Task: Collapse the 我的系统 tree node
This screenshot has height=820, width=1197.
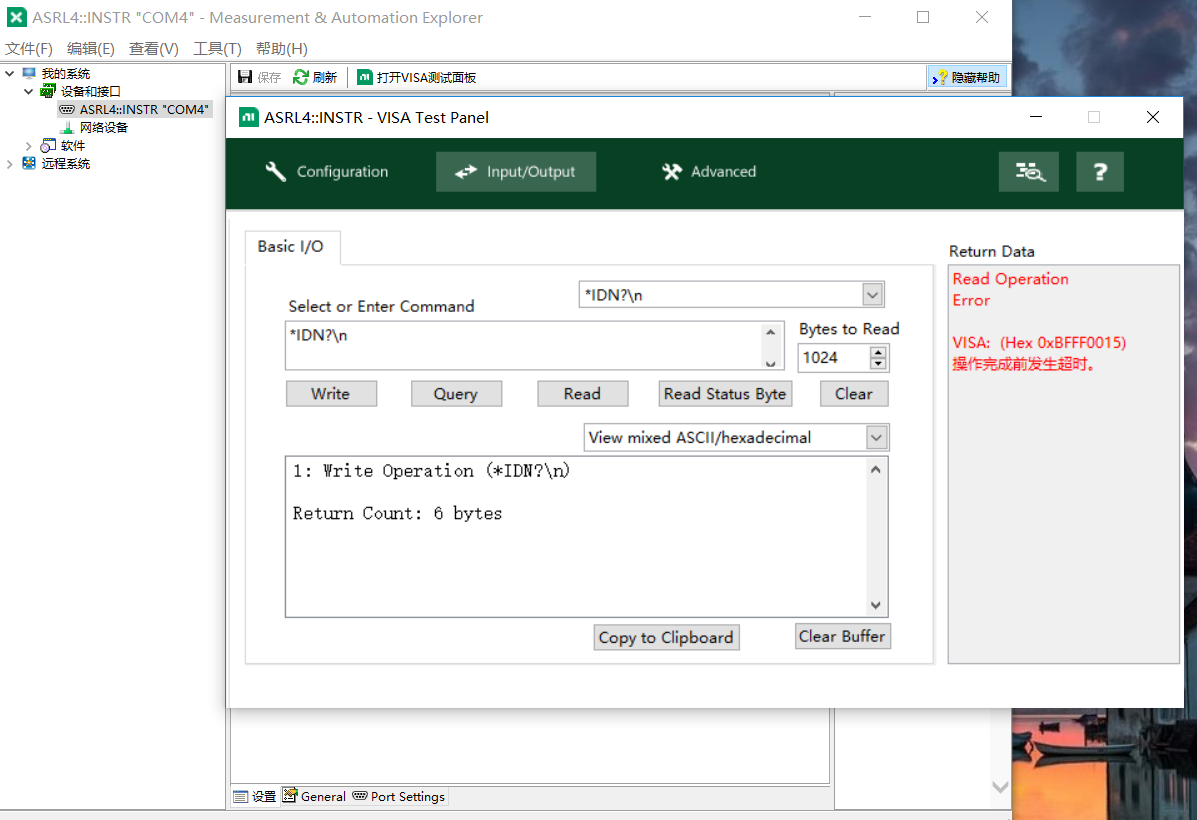Action: 10,73
